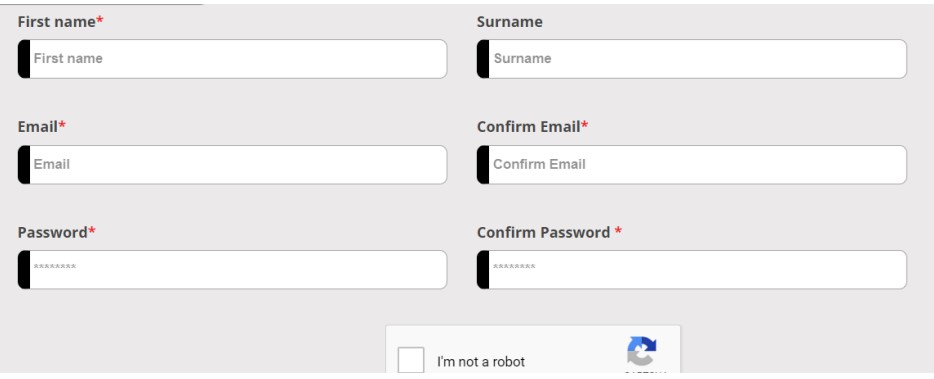The width and height of the screenshot is (934, 379).
Task: Tick the I'm not a robot checkbox
Action: (x=411, y=361)
